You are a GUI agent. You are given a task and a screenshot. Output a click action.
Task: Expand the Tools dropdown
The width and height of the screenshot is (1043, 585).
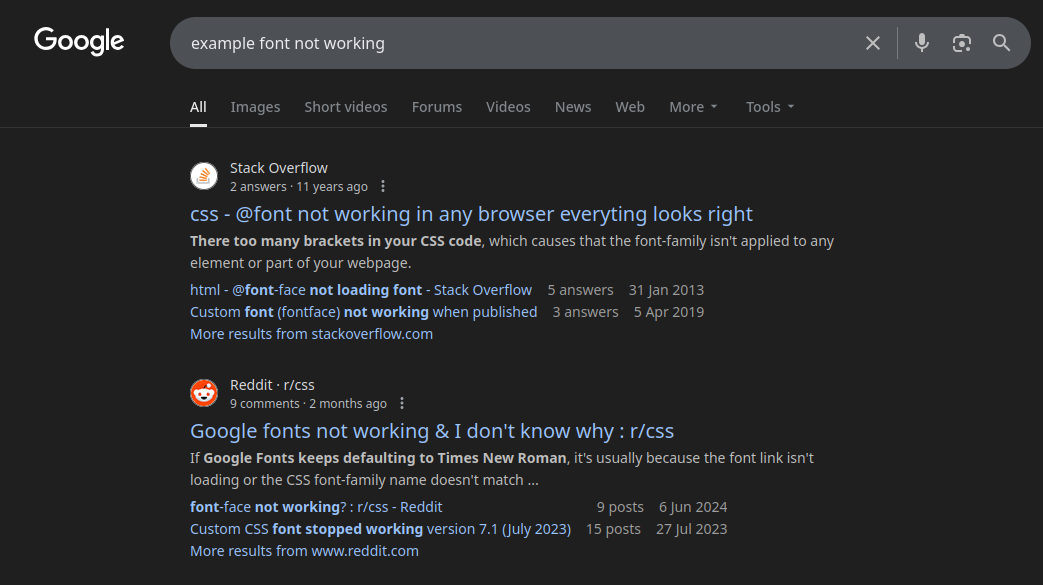(770, 107)
